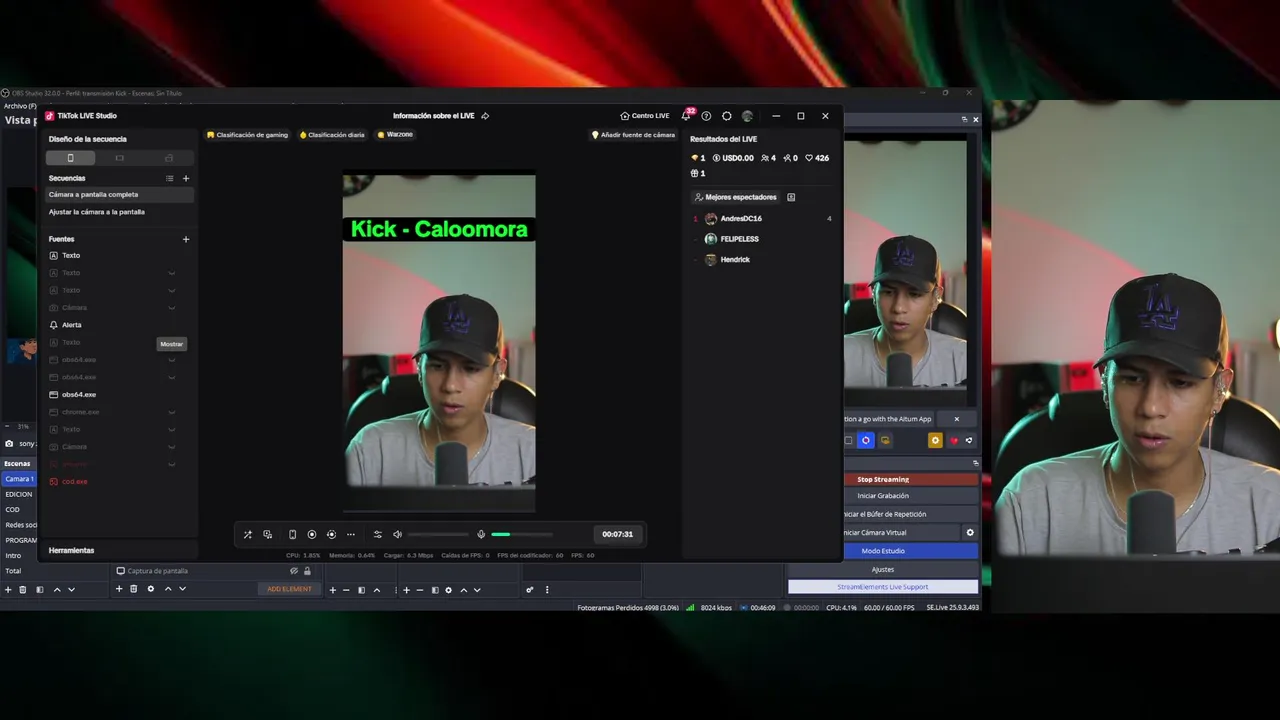Click Iniciar Grabación in OBS
This screenshot has height=720, width=1280.
click(911, 496)
